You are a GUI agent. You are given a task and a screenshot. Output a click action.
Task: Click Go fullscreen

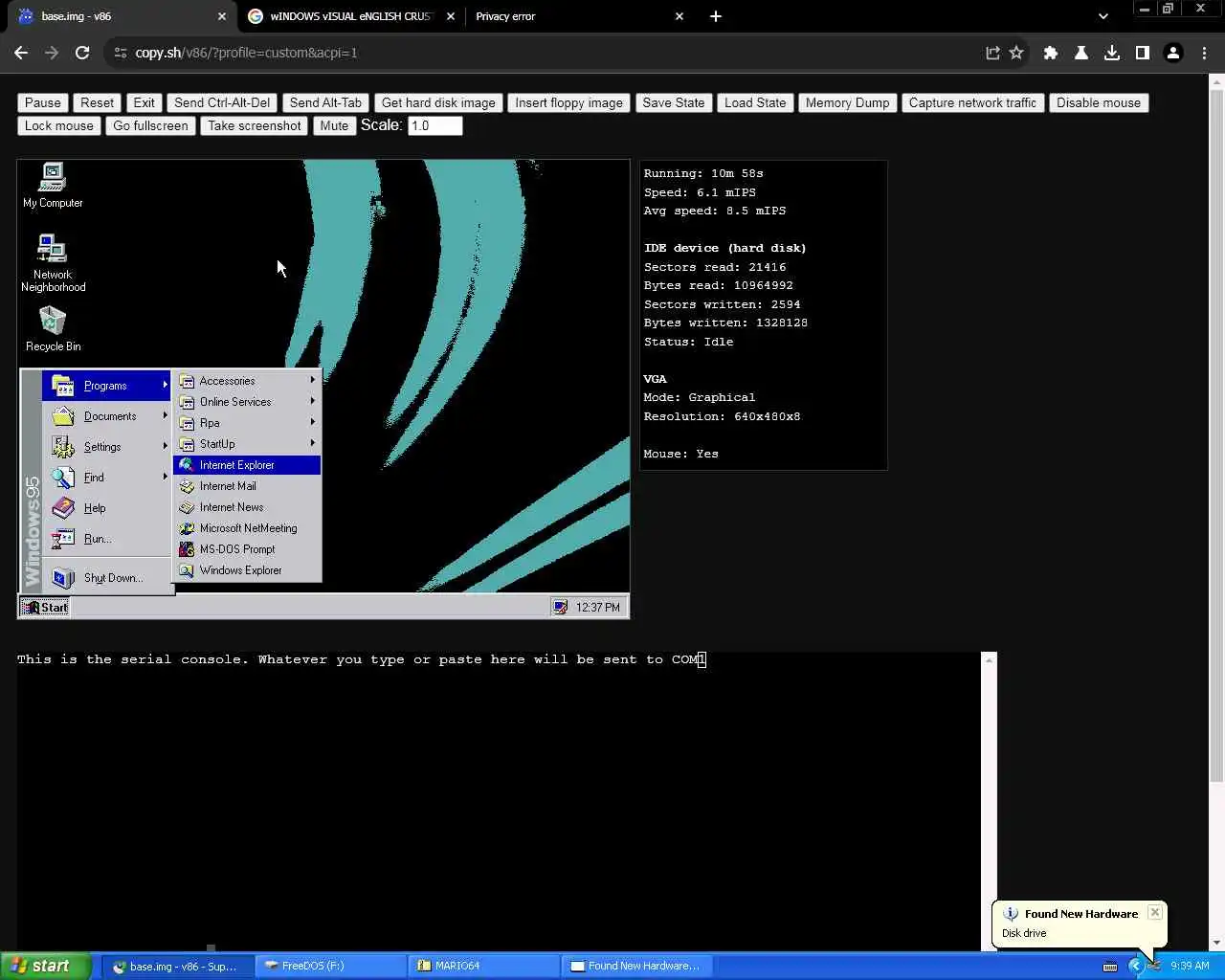point(150,125)
